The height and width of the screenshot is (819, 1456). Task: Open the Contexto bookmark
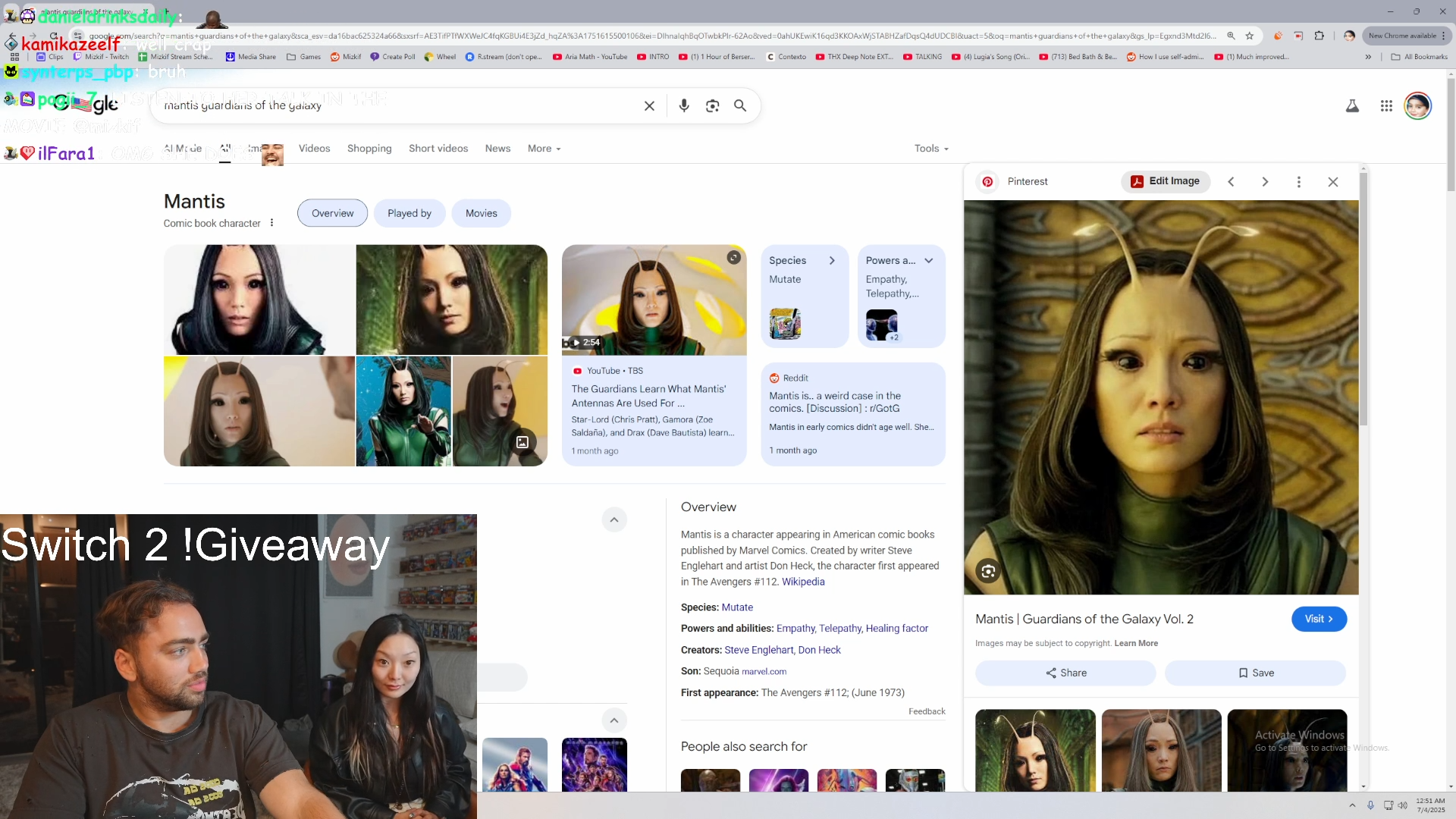[786, 57]
